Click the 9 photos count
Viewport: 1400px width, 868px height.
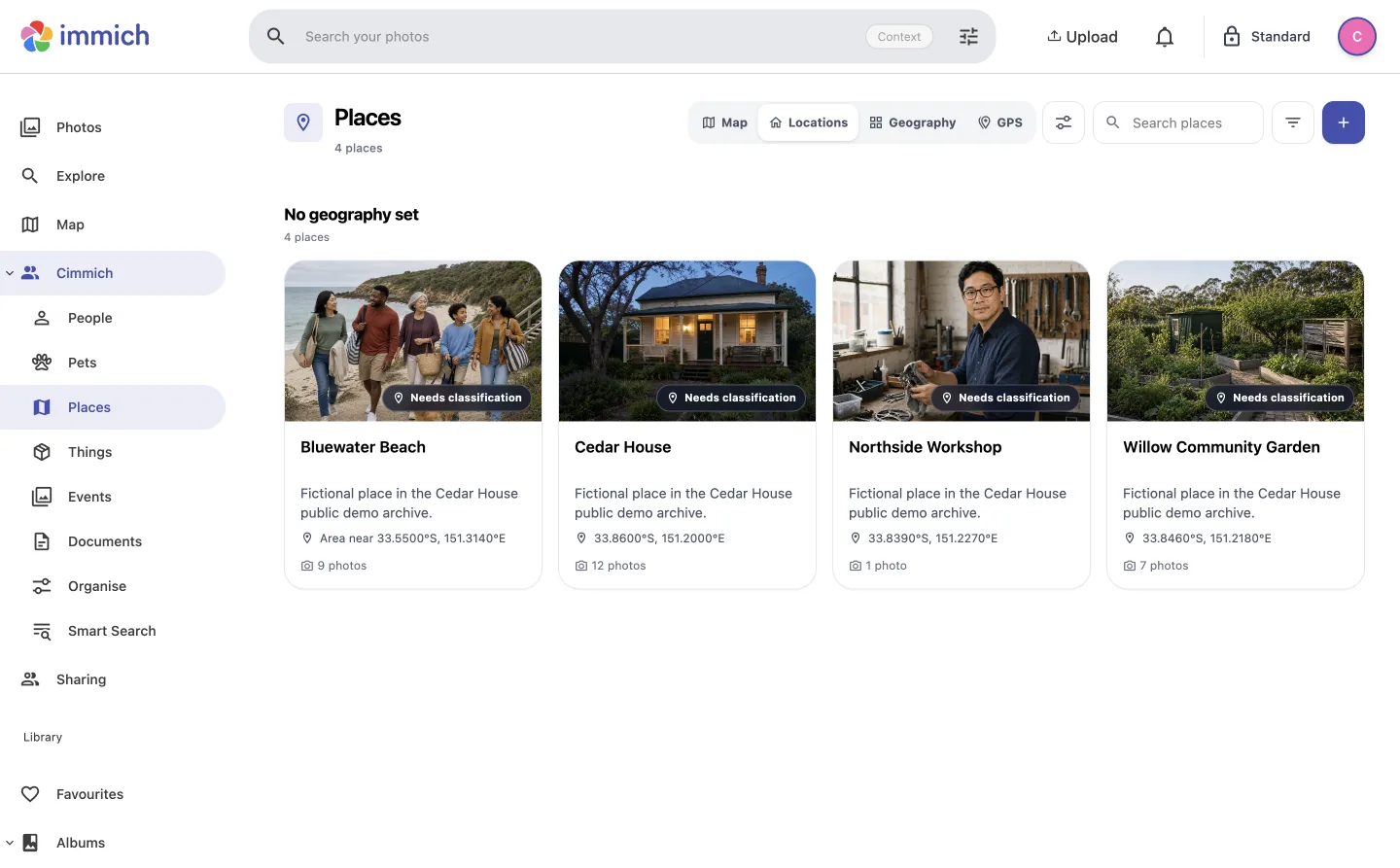tap(334, 566)
